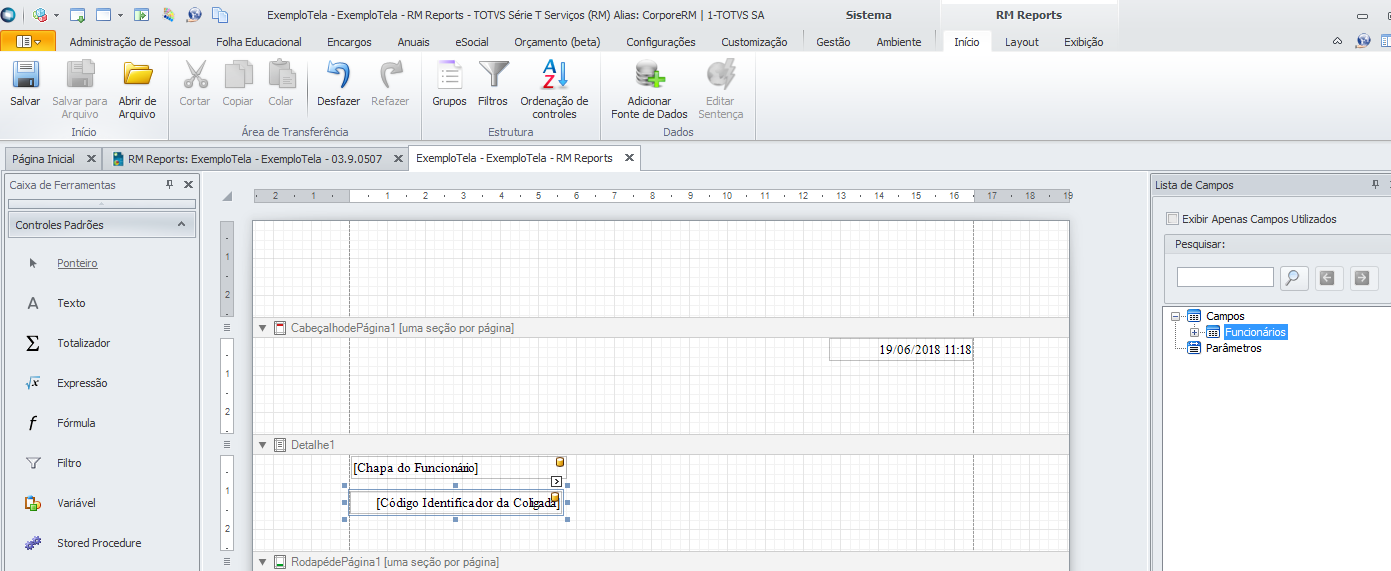Image resolution: width=1391 pixels, height=571 pixels.
Task: Switch to the Layout ribbon tab
Action: pyautogui.click(x=1022, y=42)
